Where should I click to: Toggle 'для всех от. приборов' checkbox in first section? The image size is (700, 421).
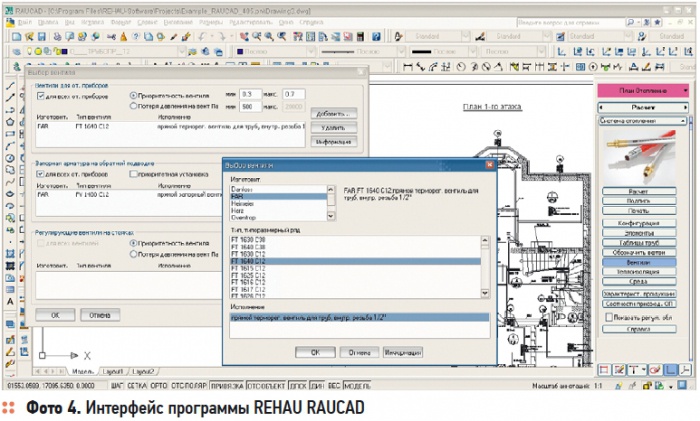tap(41, 95)
